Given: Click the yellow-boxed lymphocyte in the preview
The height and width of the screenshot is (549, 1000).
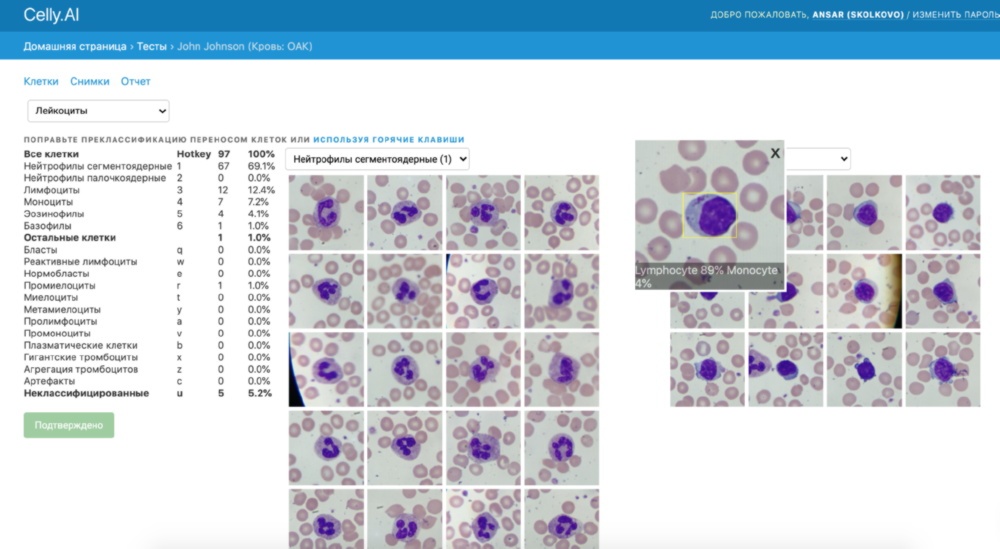Looking at the screenshot, I should [710, 216].
